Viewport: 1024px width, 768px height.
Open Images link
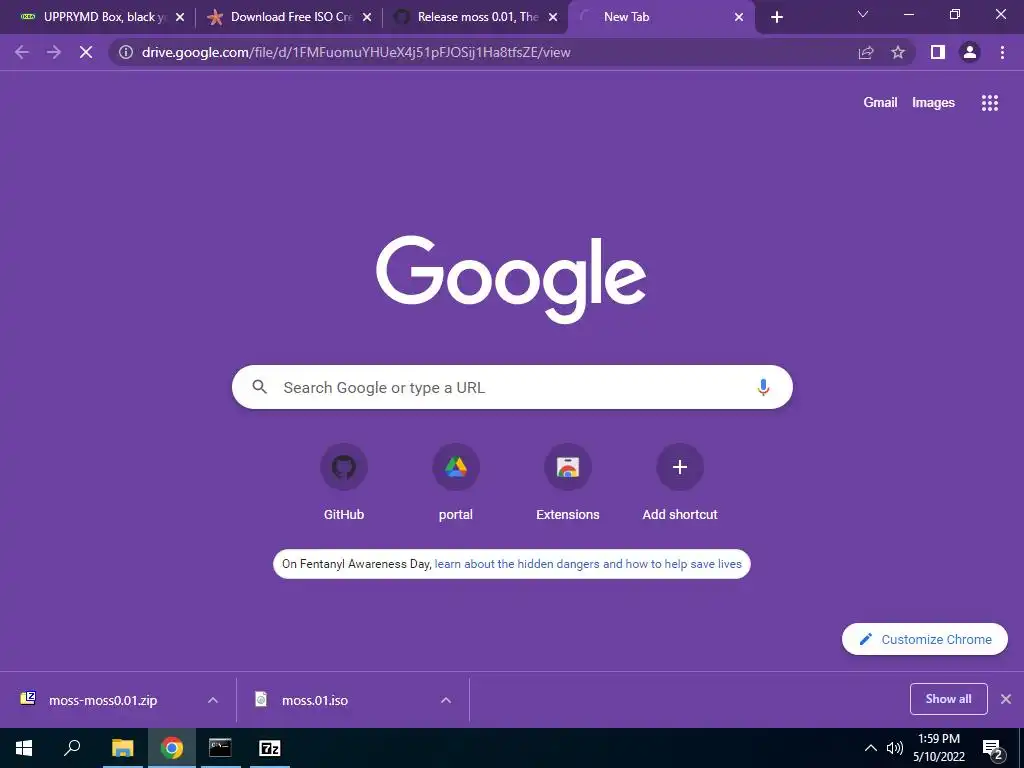tap(933, 103)
